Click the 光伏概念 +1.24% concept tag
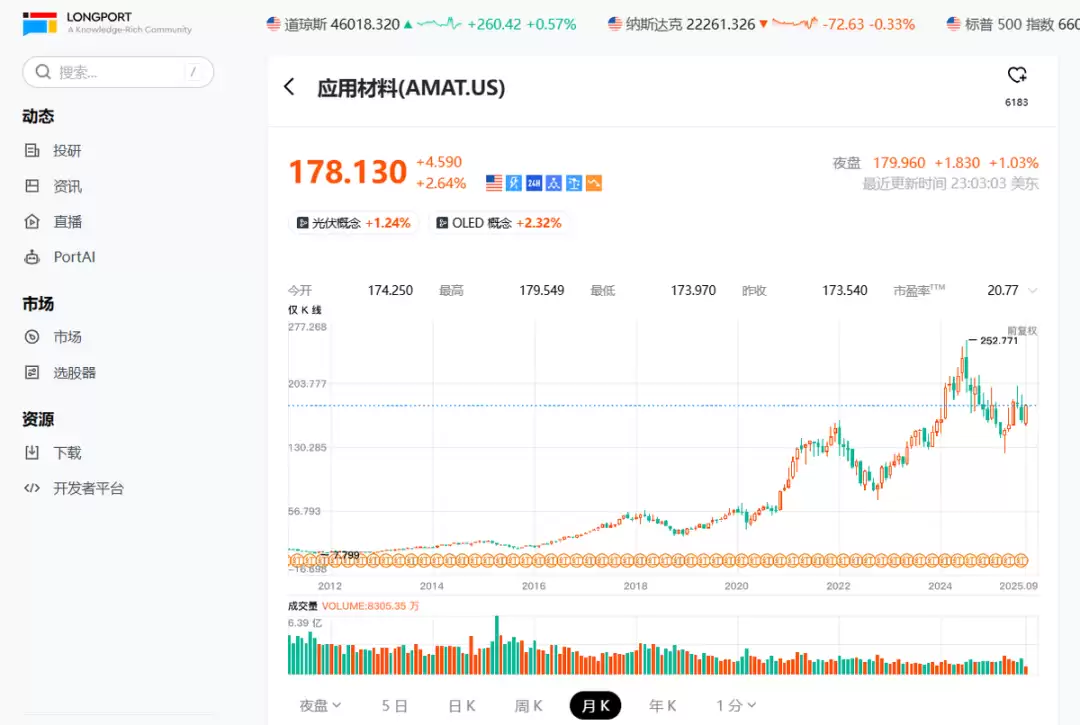The height and width of the screenshot is (725, 1080). (353, 223)
